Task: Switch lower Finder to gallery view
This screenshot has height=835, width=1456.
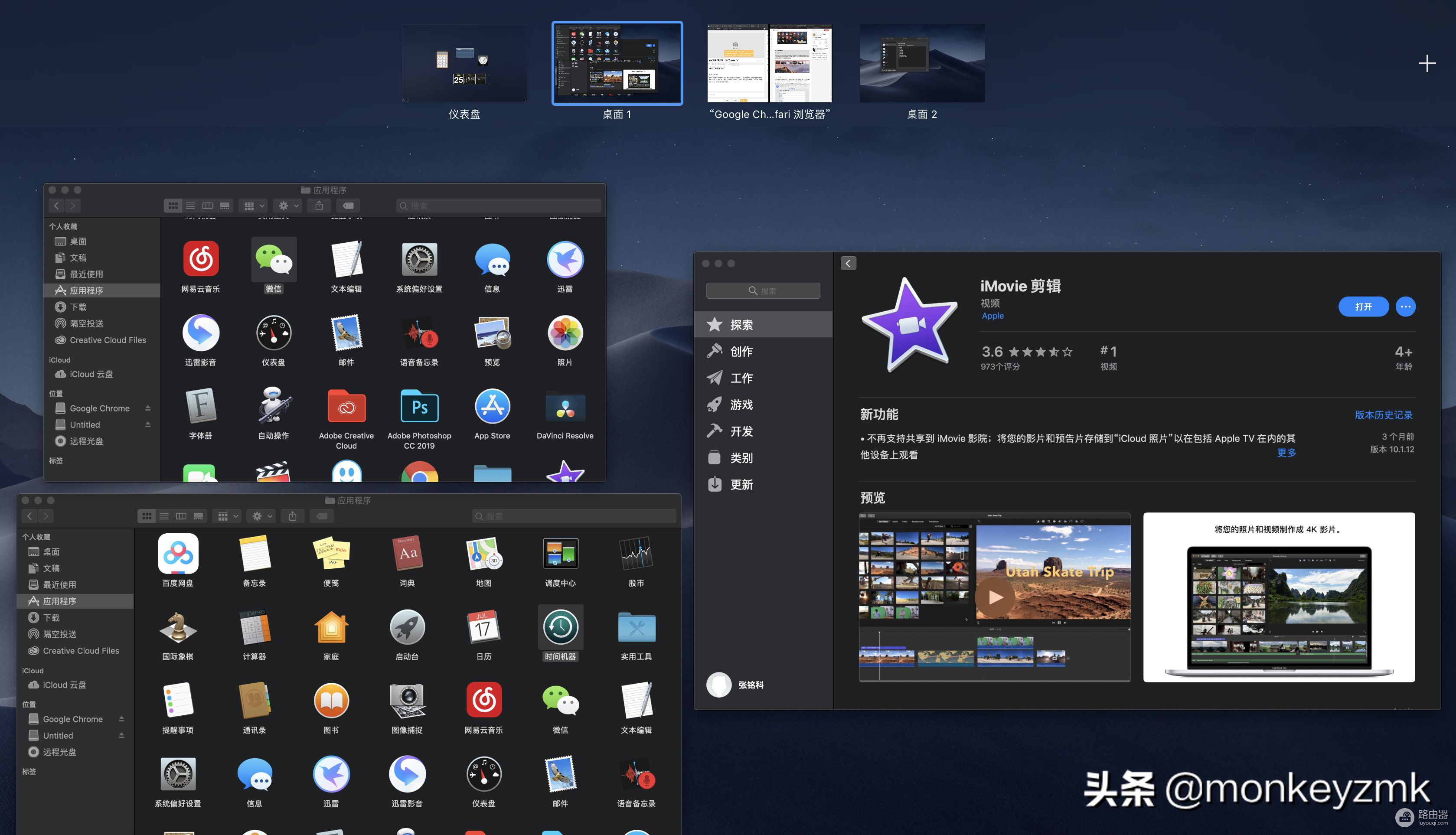Action: point(199,516)
